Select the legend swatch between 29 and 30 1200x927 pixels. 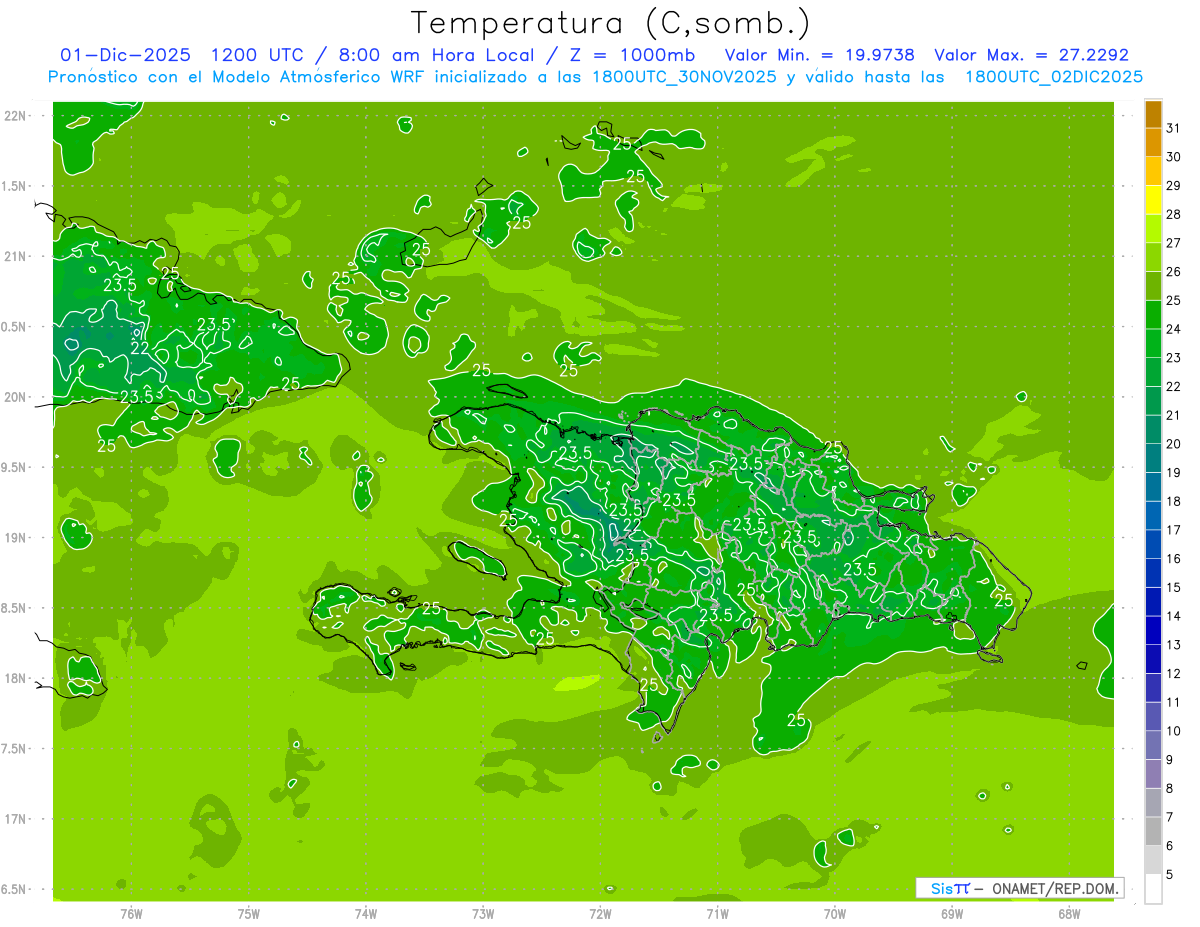(x=1153, y=171)
